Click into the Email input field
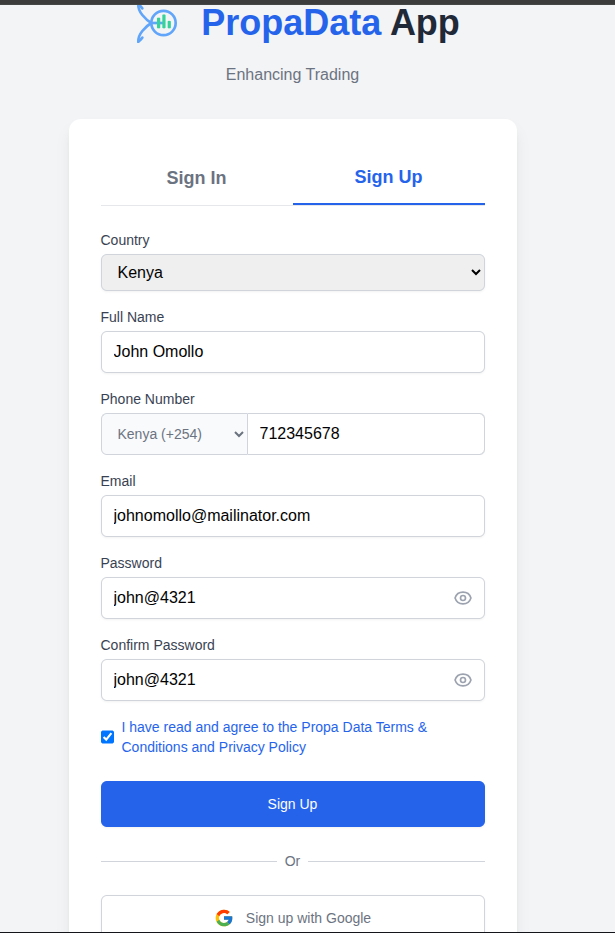Image resolution: width=615 pixels, height=933 pixels. point(292,516)
